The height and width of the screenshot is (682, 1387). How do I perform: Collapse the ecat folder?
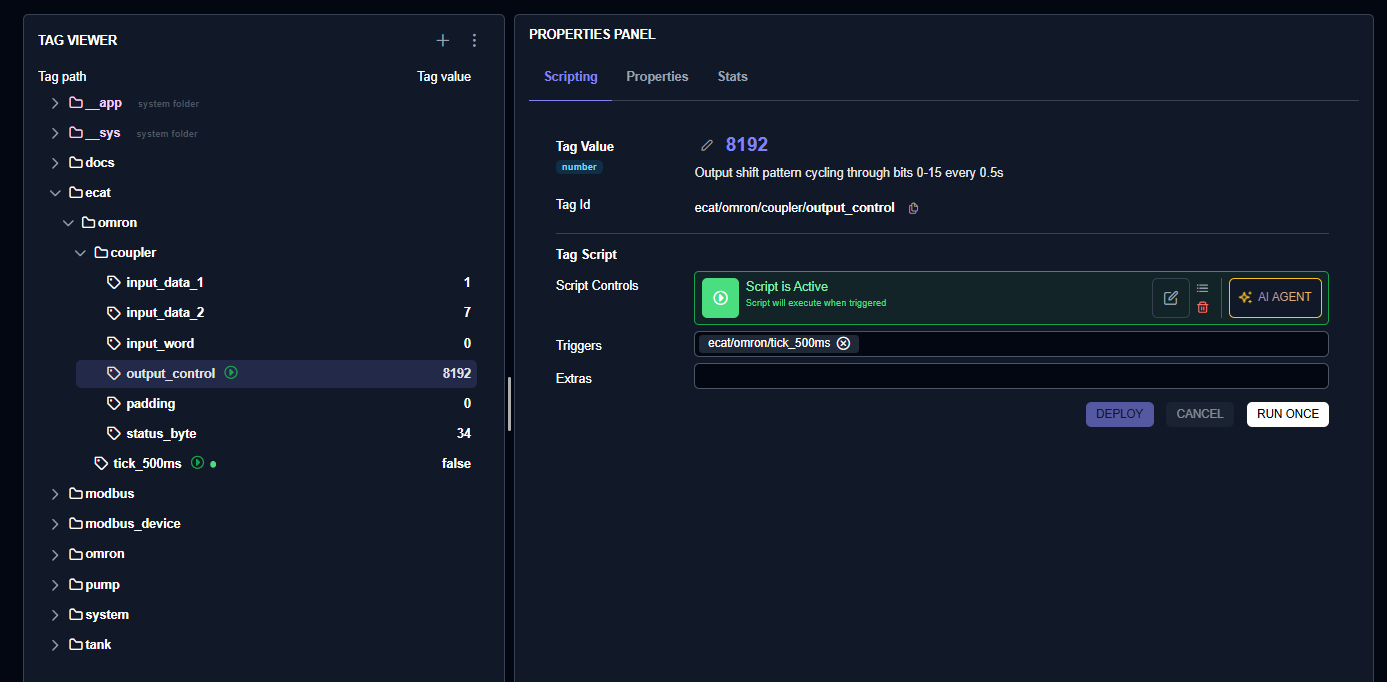(55, 193)
